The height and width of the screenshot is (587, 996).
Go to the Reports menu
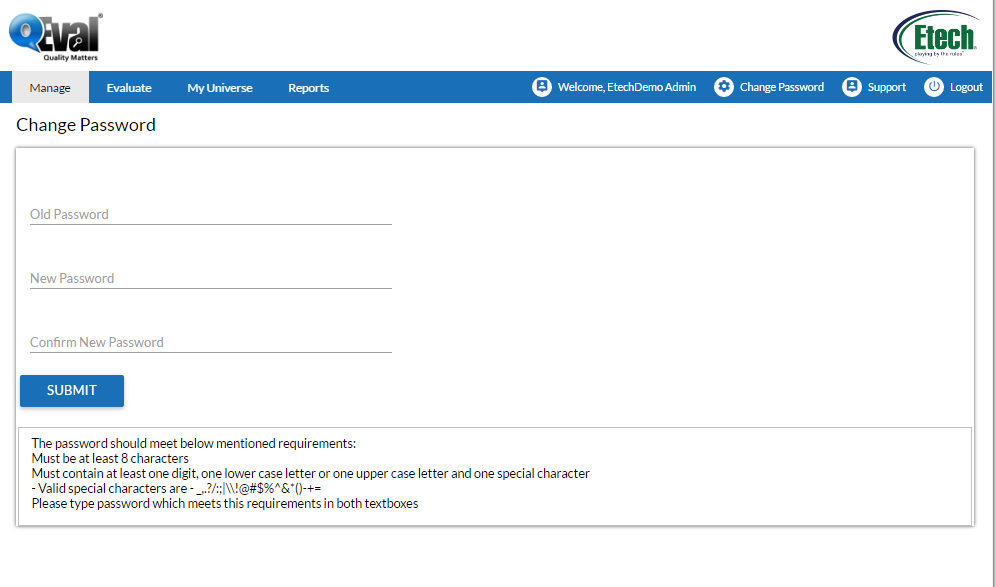pos(308,88)
